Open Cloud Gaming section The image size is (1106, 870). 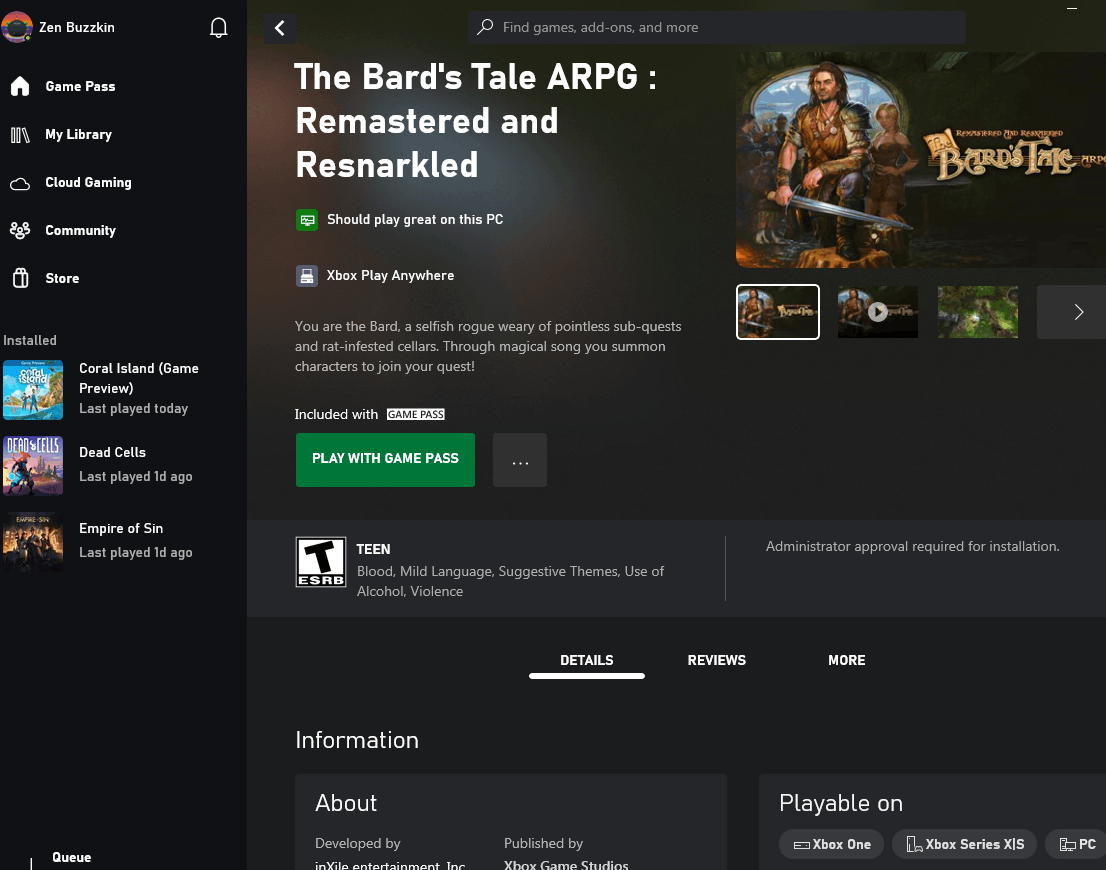[x=88, y=182]
